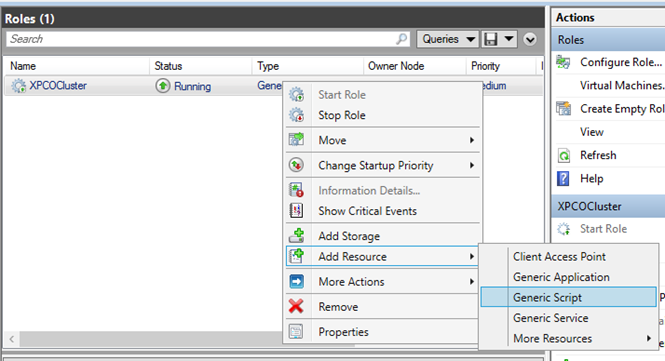Select Generic Script submenu item
The height and width of the screenshot is (361, 665).
click(568, 297)
